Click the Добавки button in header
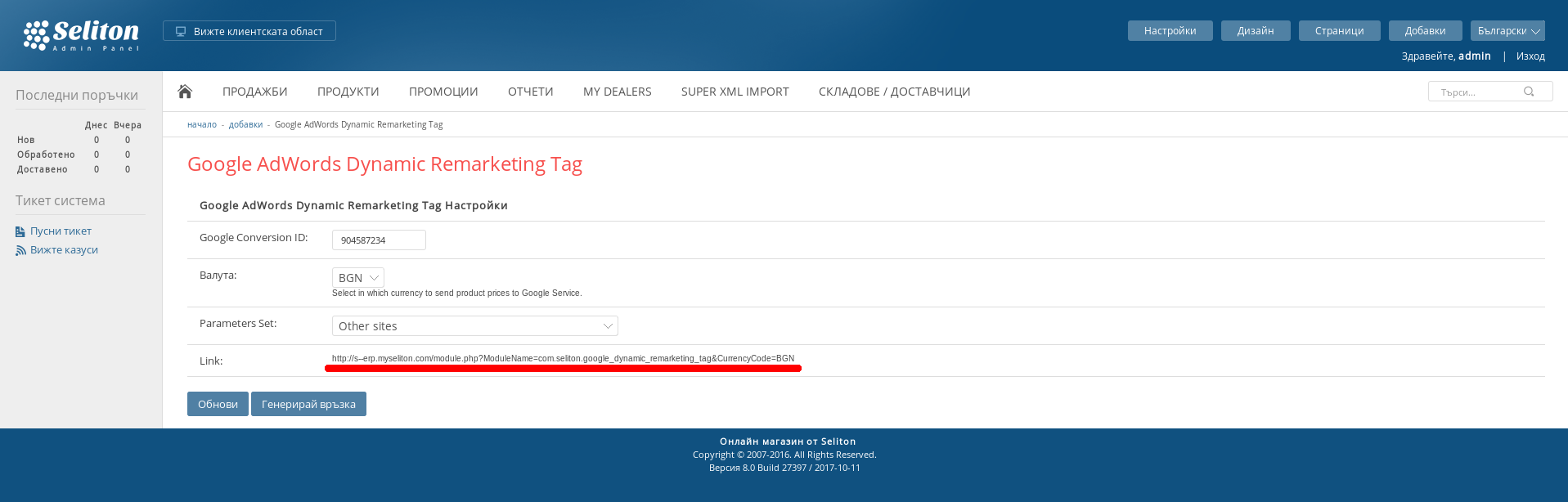This screenshot has height=502, width=1568. pos(1426,31)
